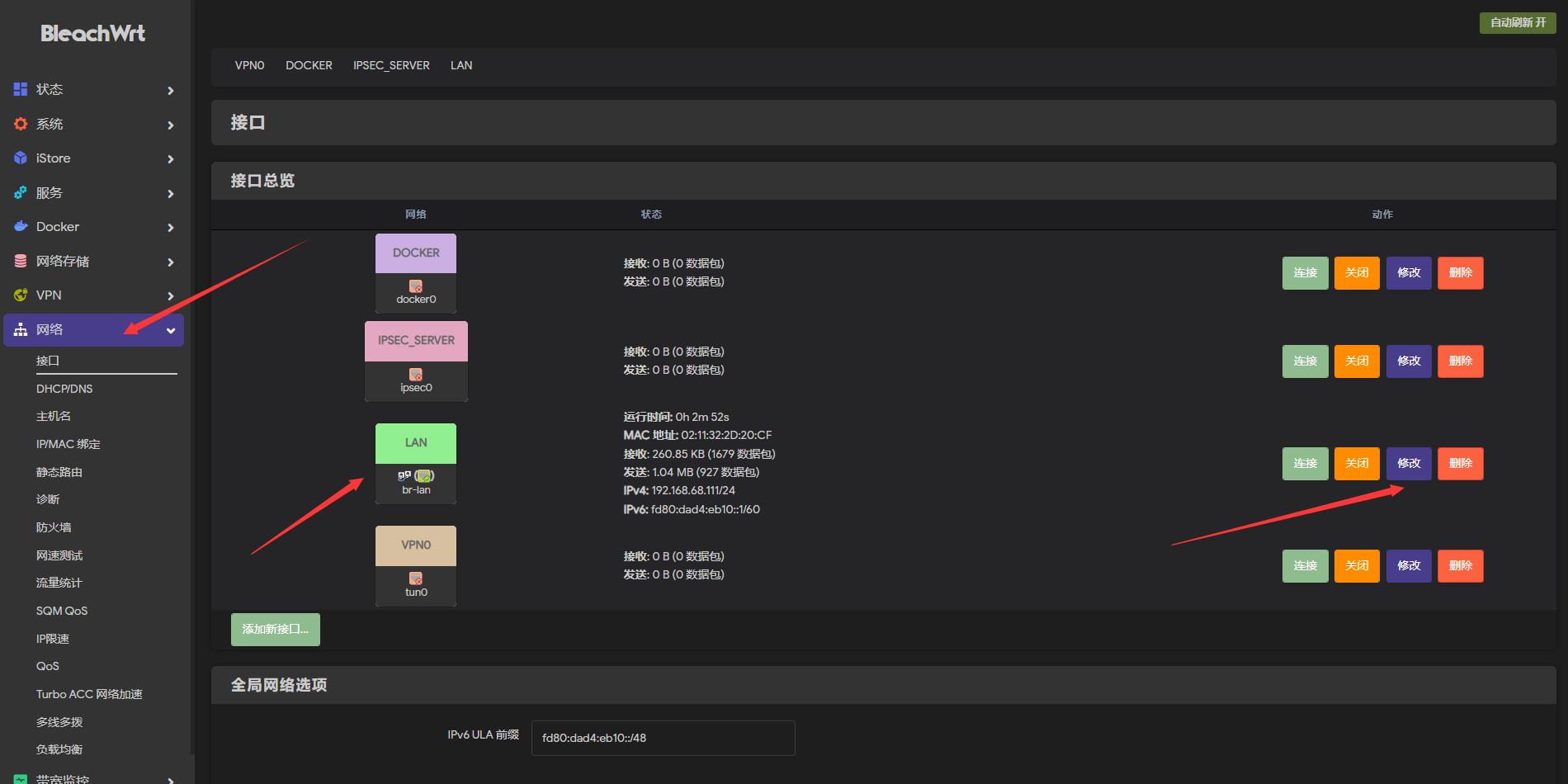Viewport: 1568px width, 784px height.
Task: Click the VPN globe icon in sidebar
Action: pos(21,295)
